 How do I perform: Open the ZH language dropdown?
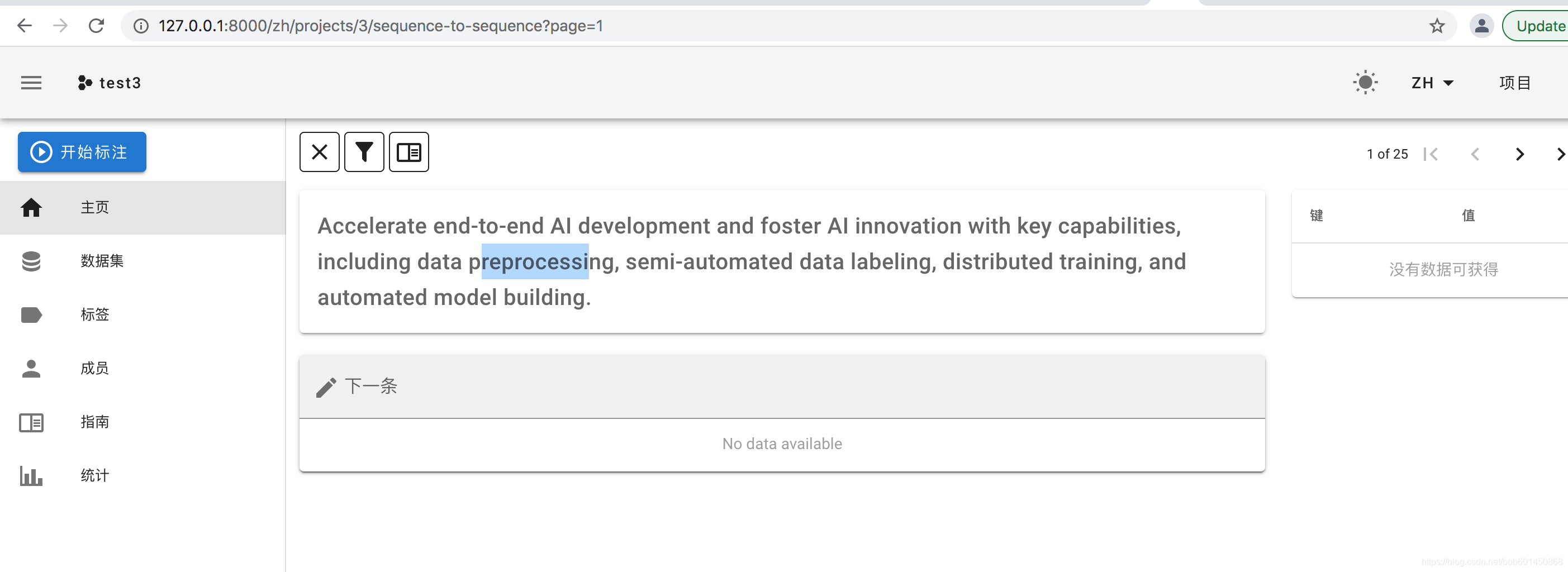point(1432,83)
